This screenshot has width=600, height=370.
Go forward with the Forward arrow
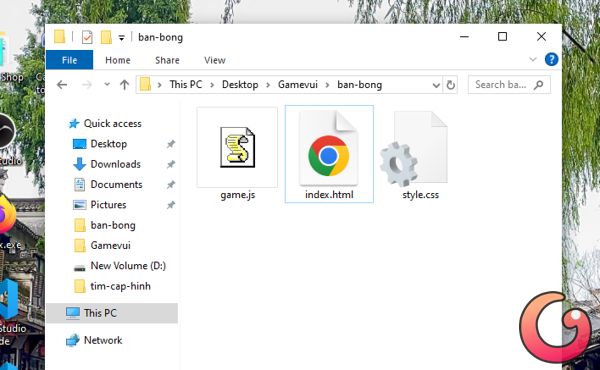pos(87,85)
